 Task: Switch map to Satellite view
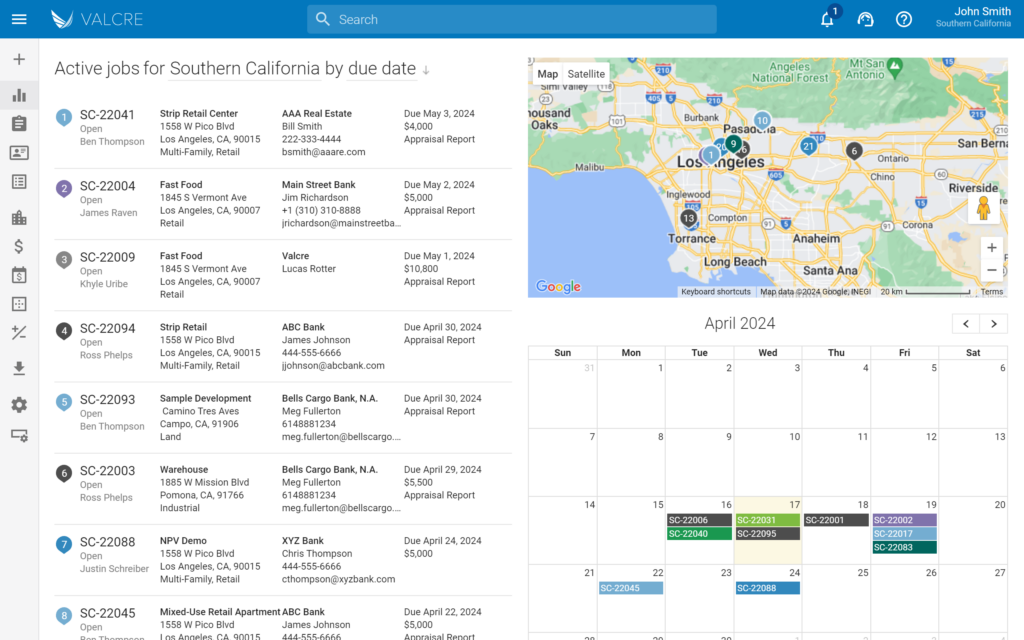(x=586, y=74)
